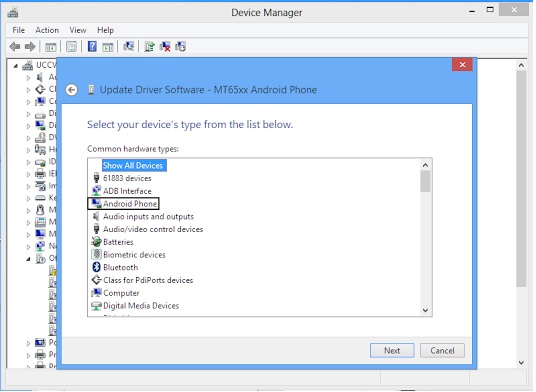Select '61883 devices' in the list
This screenshot has width=536, height=392.
click(x=127, y=178)
